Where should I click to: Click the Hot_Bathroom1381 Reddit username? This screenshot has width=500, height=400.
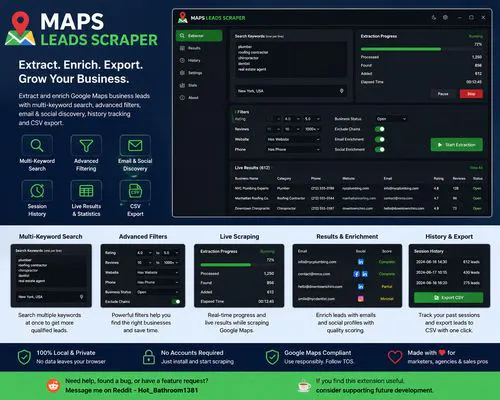point(168,390)
